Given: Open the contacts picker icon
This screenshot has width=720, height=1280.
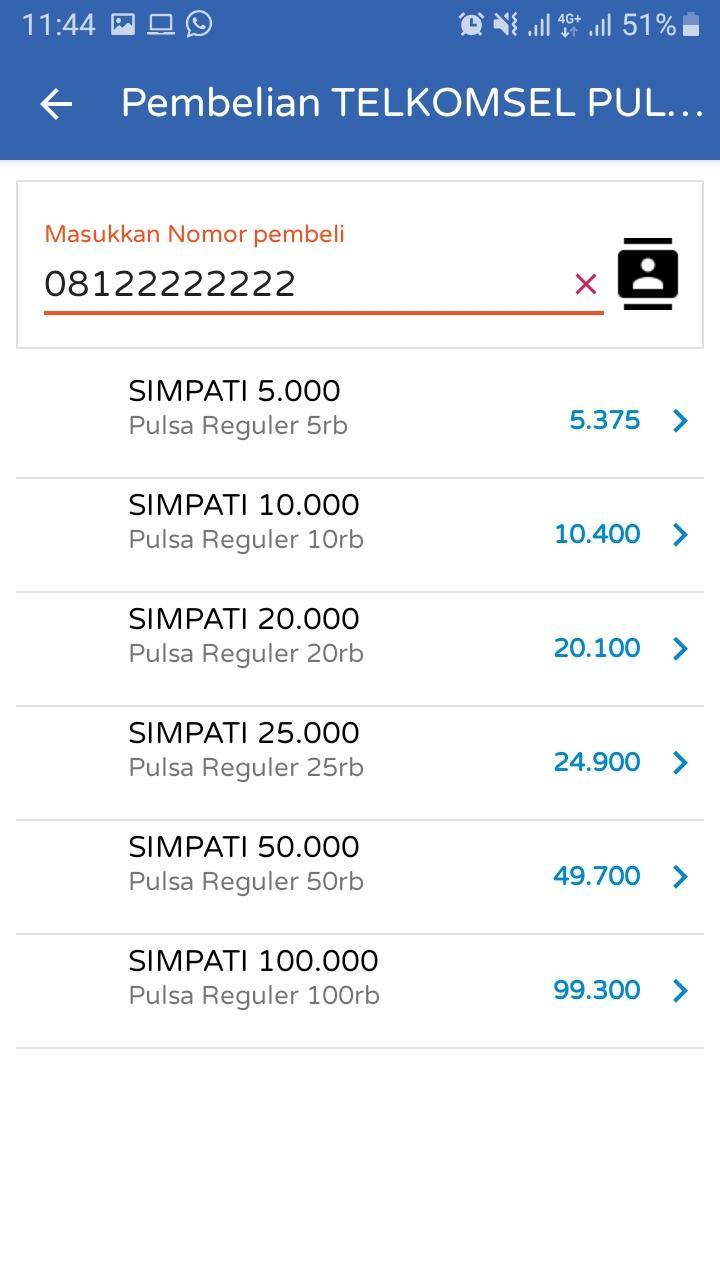Looking at the screenshot, I should tap(648, 273).
